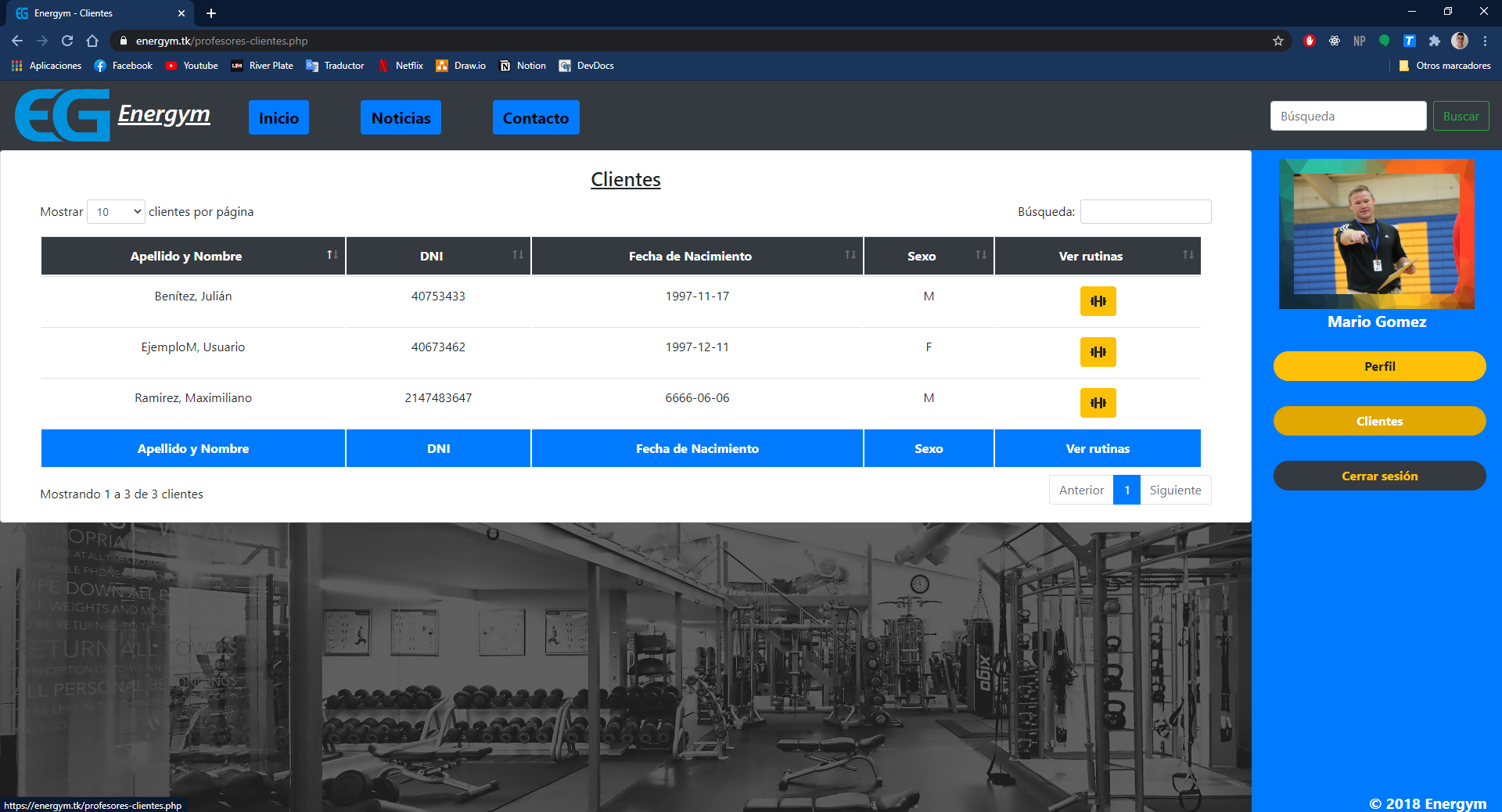This screenshot has width=1502, height=812.
Task: Click the address bar URL
Action: (221, 41)
